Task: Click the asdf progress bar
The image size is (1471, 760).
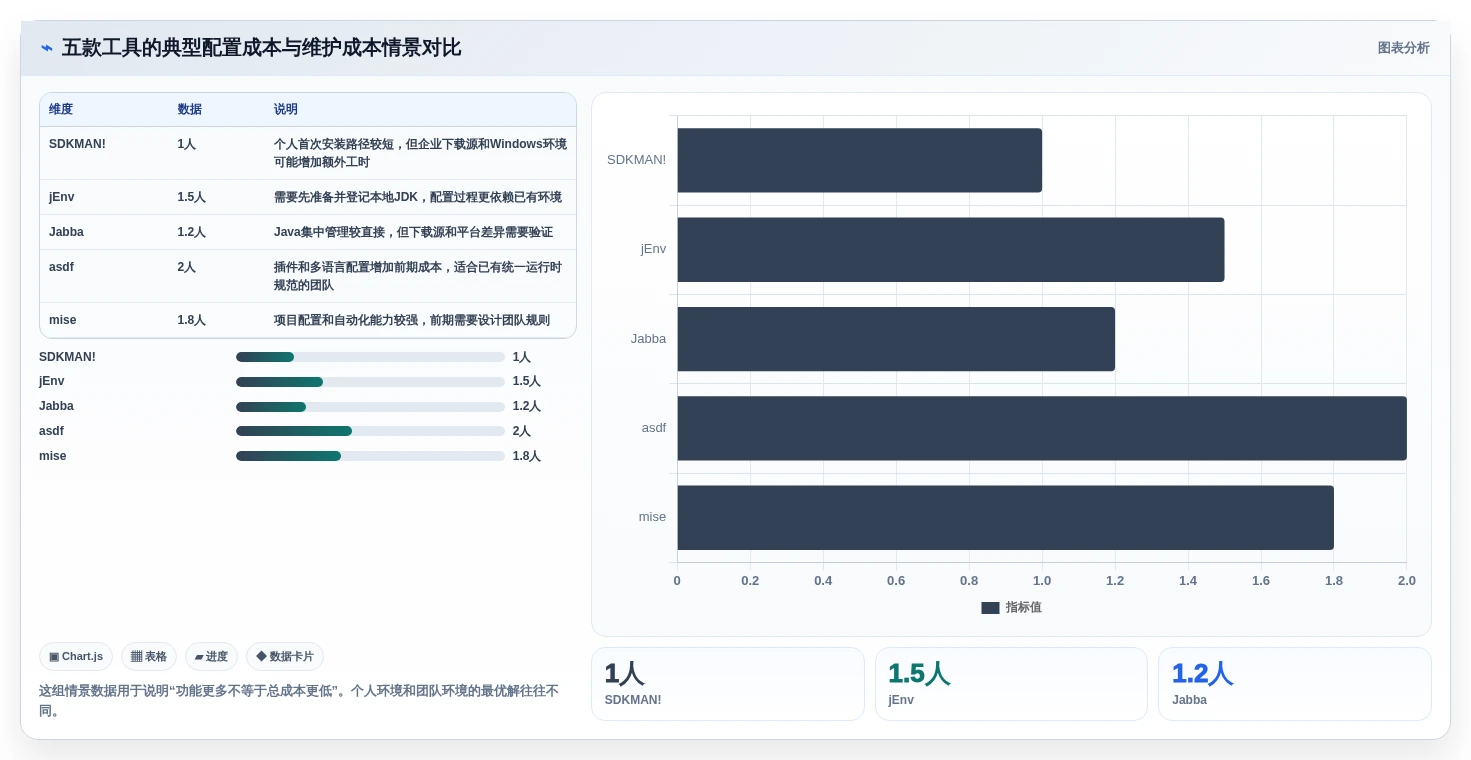Action: tap(370, 431)
